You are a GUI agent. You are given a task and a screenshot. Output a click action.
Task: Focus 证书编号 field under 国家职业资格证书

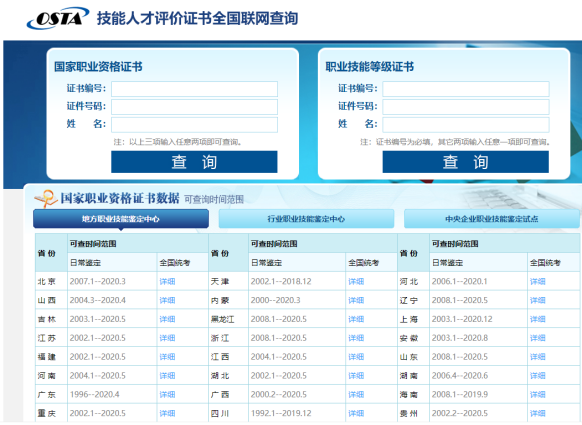coord(194,89)
